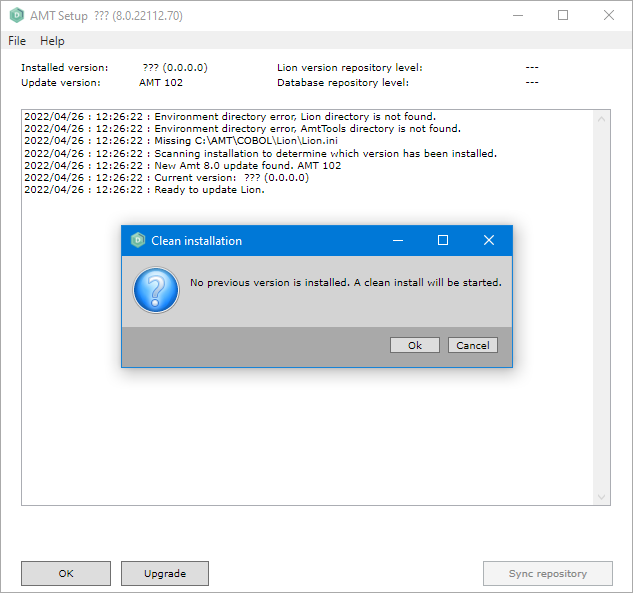Click the log scrollbar down arrow
The image size is (633, 593).
pyautogui.click(x=601, y=497)
